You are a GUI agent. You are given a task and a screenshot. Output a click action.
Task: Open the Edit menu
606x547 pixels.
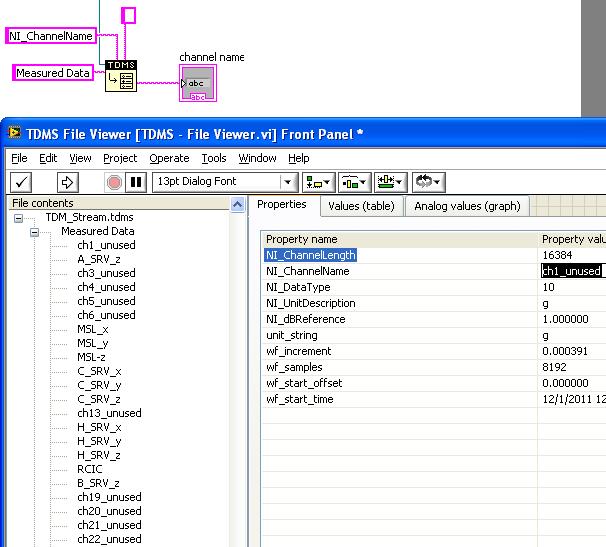click(x=48, y=158)
